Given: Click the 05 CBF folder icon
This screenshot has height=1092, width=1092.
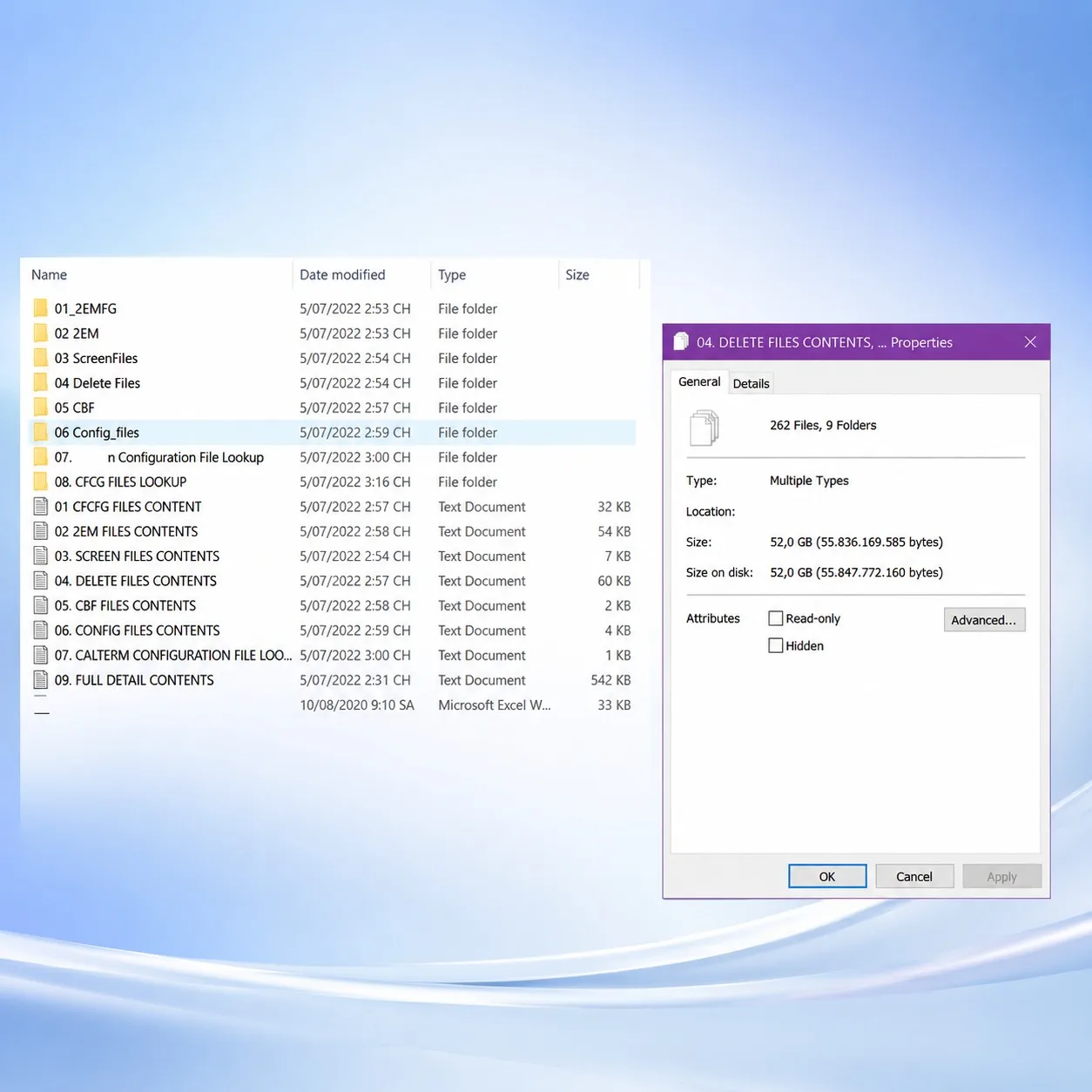Looking at the screenshot, I should click(x=41, y=408).
